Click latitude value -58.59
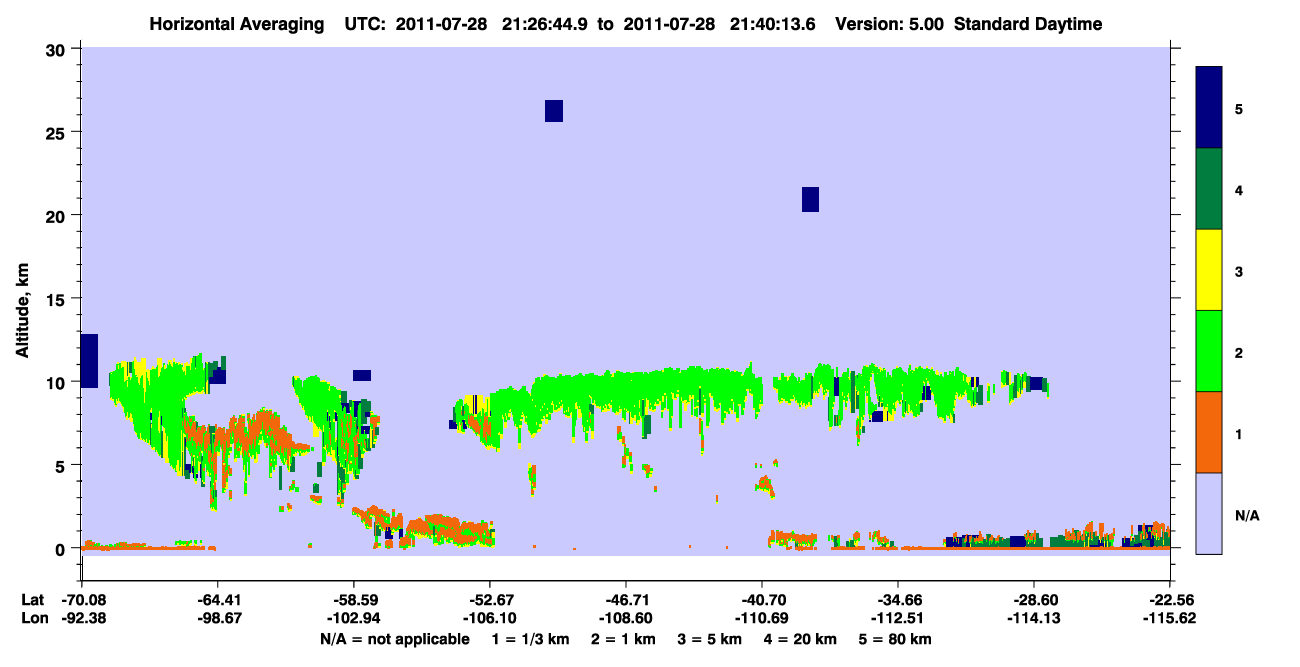The image size is (1300, 667). coord(353,600)
